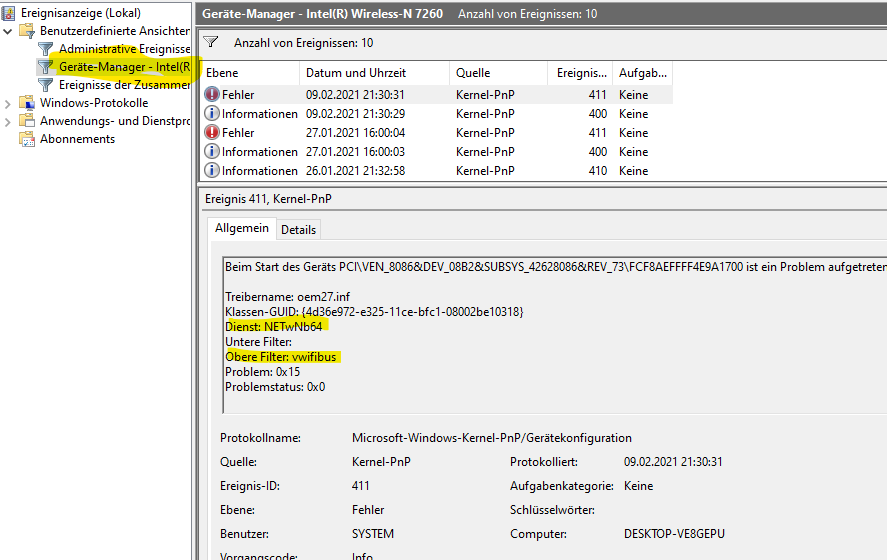This screenshot has width=887, height=560.
Task: Click the Protokolliert value 09.02.2021 21:30:31
Action: [673, 462]
